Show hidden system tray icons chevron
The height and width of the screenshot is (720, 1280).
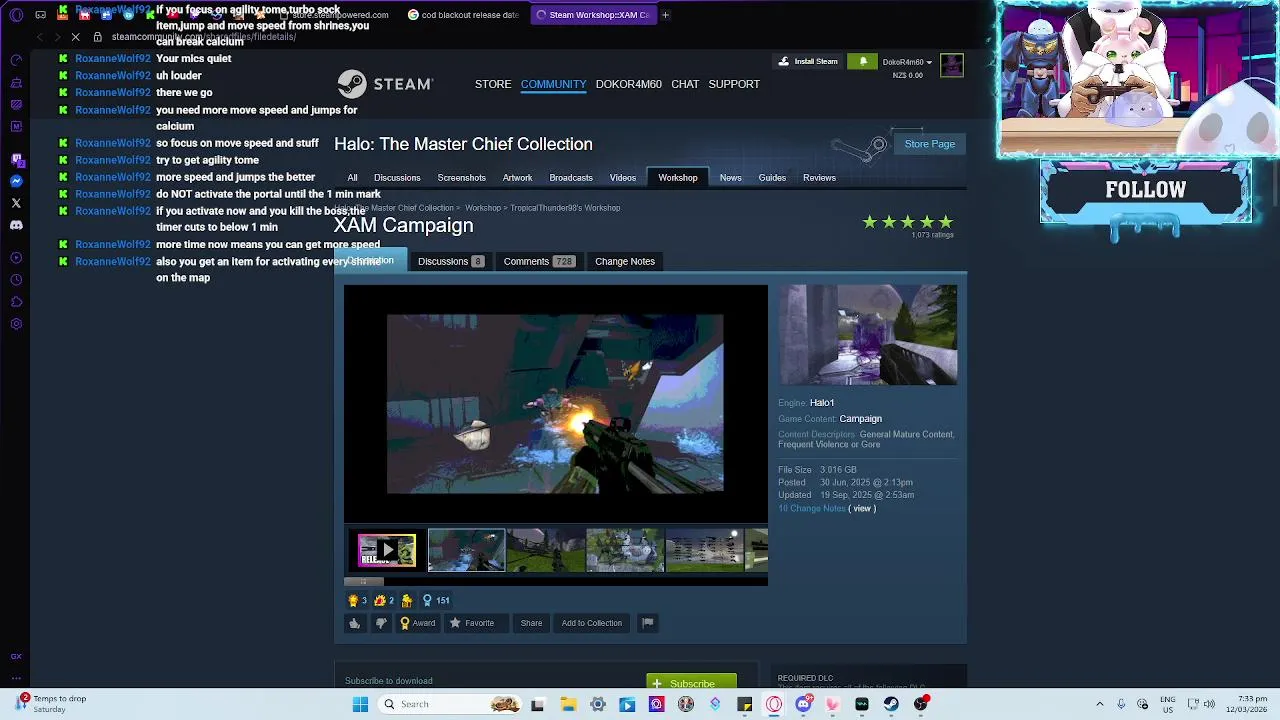click(x=1099, y=704)
